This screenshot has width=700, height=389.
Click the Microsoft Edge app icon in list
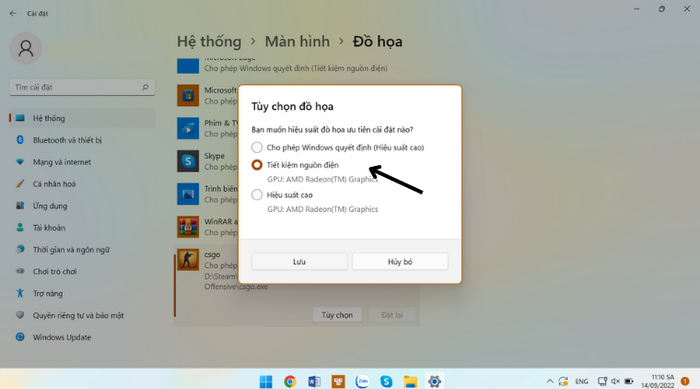(x=188, y=66)
